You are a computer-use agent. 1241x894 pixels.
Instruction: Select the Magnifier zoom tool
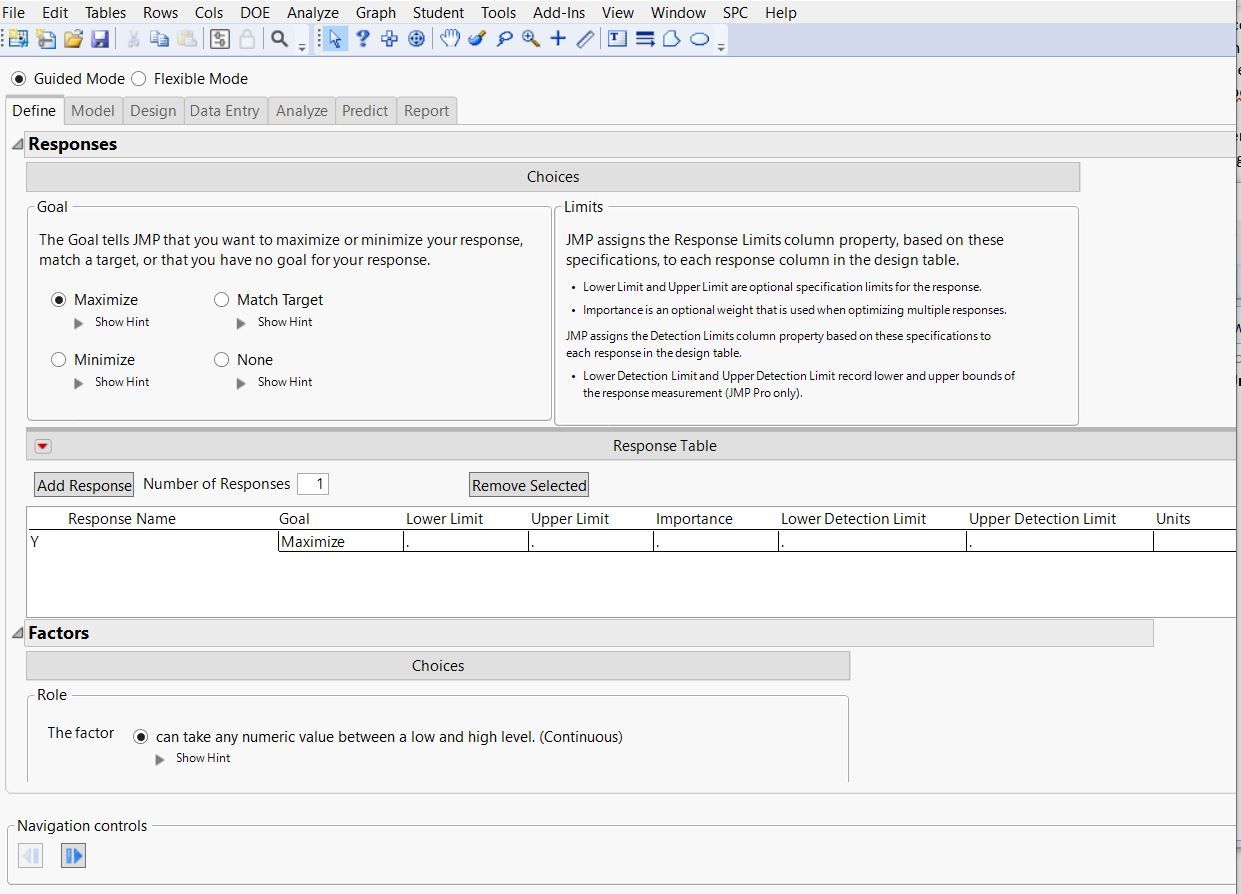coord(531,39)
